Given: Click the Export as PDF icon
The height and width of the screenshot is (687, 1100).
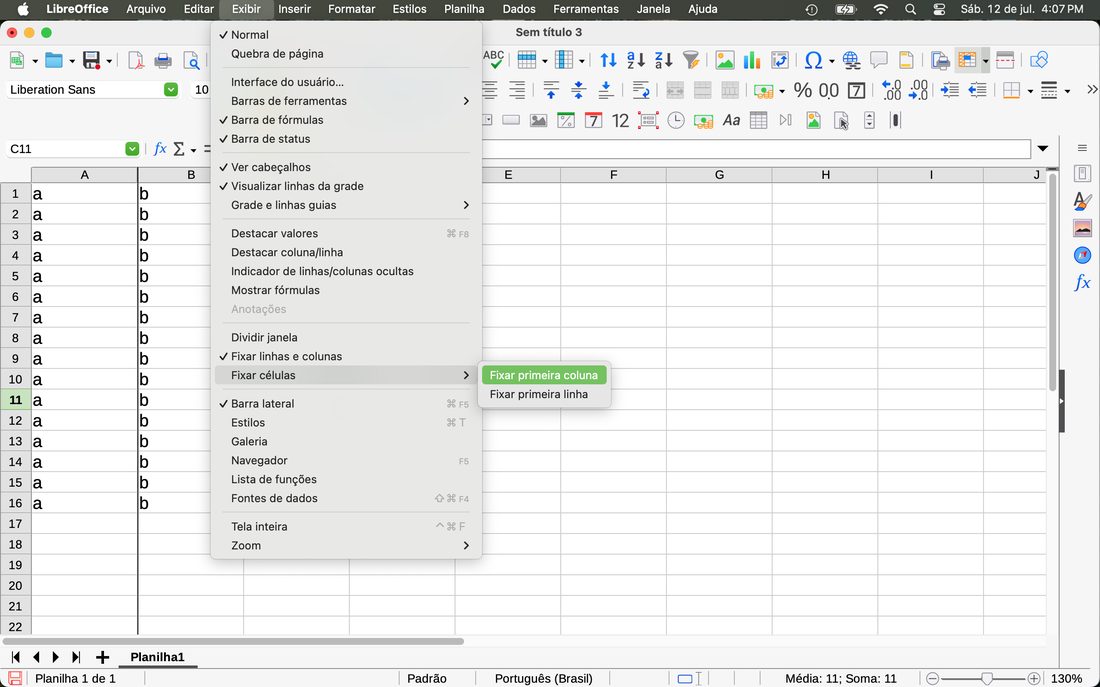Looking at the screenshot, I should coord(136,60).
